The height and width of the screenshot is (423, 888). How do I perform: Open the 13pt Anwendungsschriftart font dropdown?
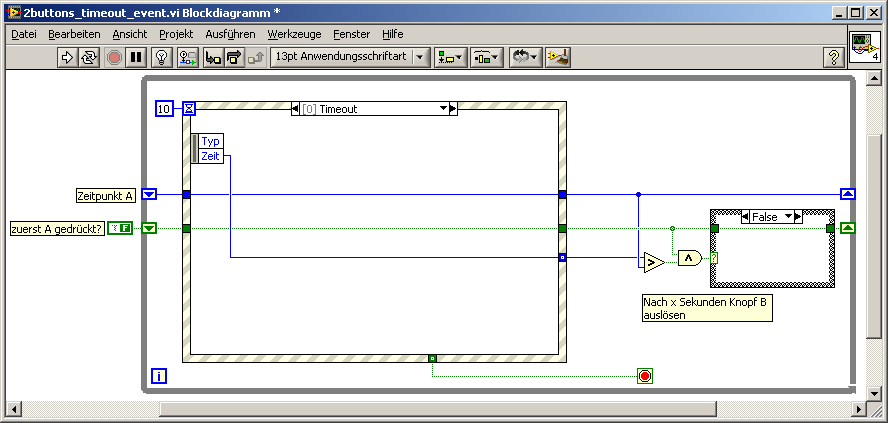click(x=349, y=57)
